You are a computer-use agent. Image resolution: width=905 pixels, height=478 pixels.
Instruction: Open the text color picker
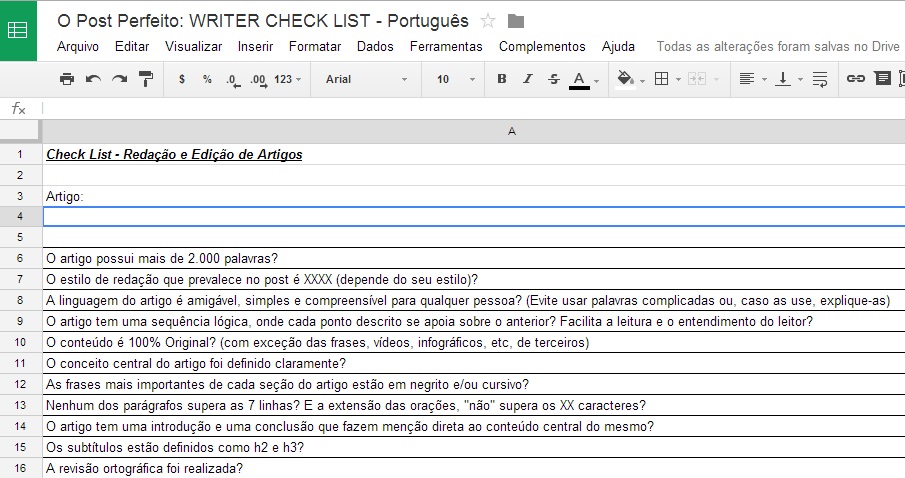579,80
